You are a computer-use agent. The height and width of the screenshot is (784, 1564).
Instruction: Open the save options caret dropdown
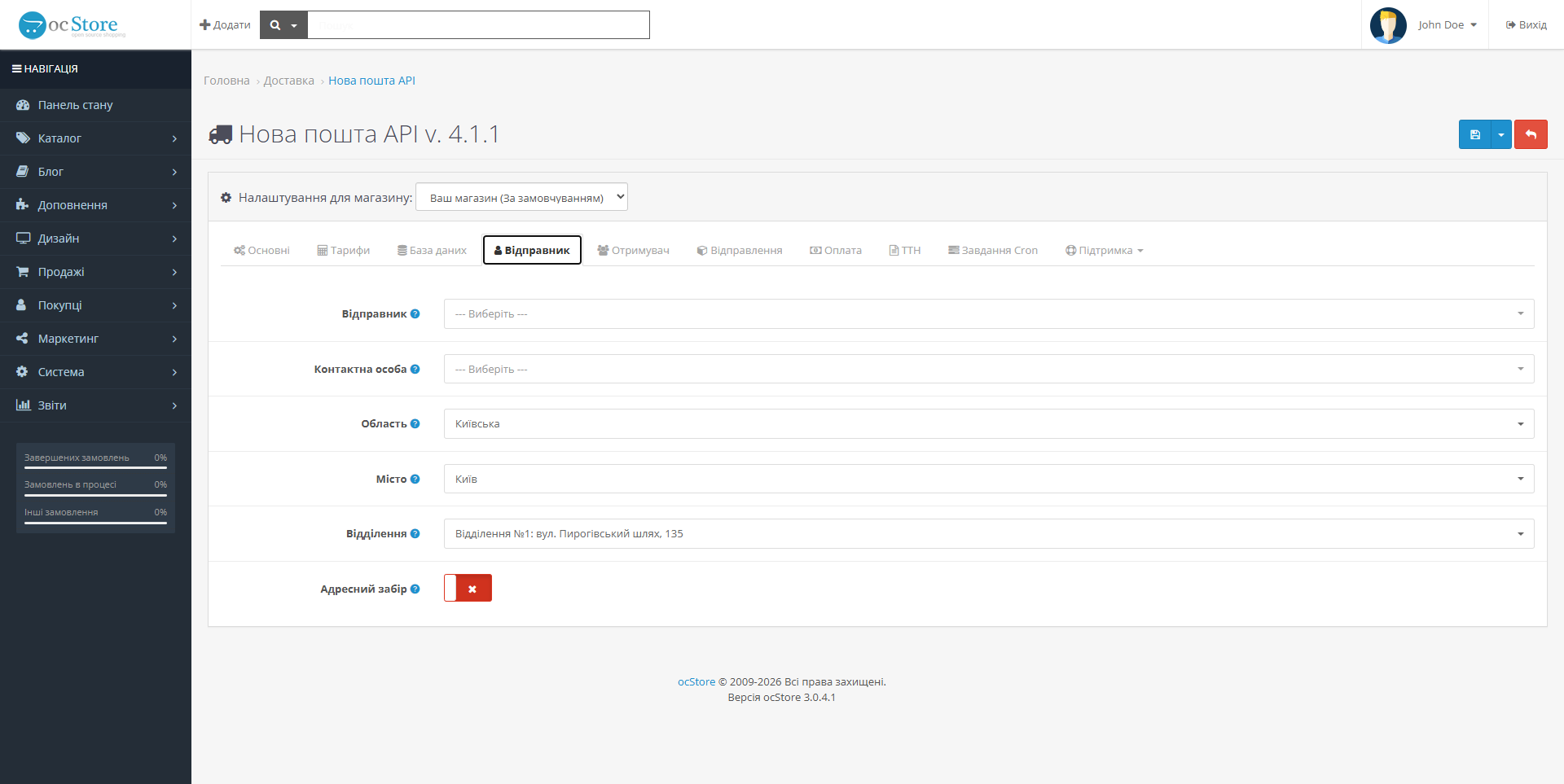pyautogui.click(x=1501, y=134)
